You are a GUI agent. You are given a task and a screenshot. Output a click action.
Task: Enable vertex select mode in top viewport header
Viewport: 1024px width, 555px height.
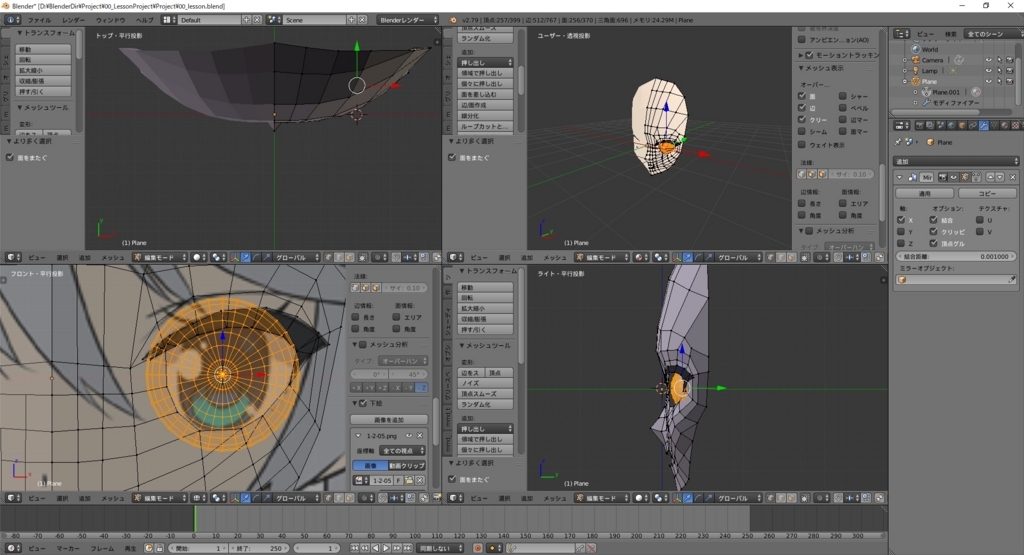pyautogui.click(x=328, y=257)
